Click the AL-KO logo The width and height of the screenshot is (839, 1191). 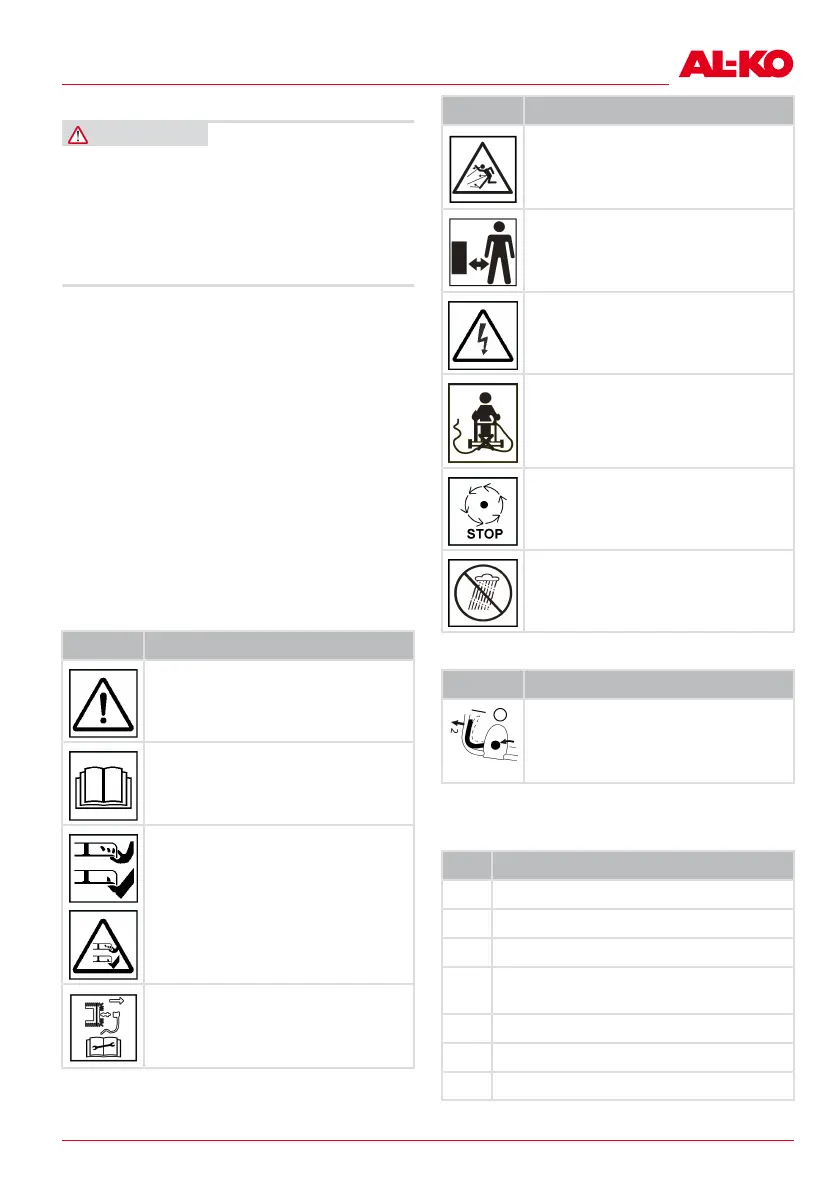pyautogui.click(x=736, y=65)
